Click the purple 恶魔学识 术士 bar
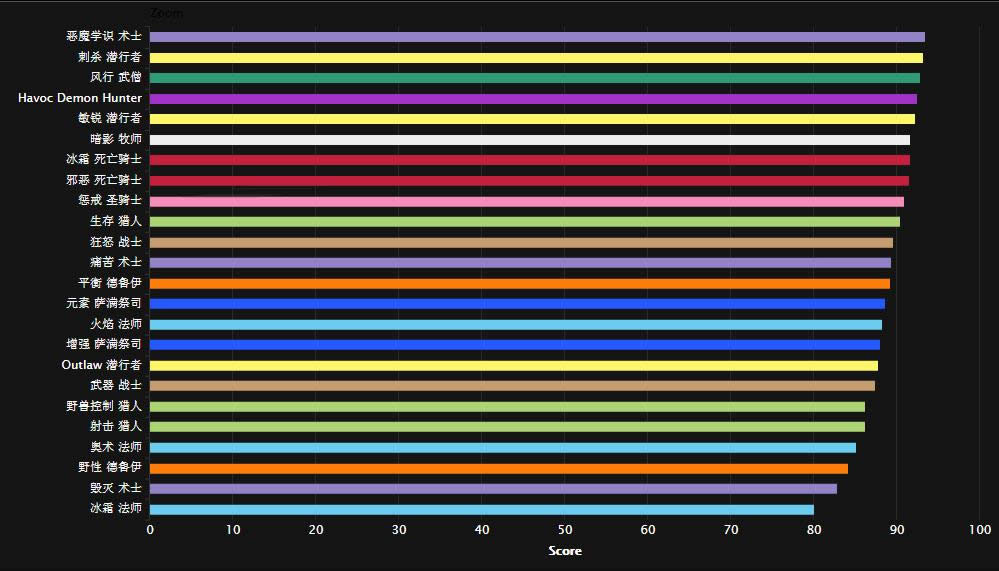This screenshot has height=571, width=999. [537, 37]
